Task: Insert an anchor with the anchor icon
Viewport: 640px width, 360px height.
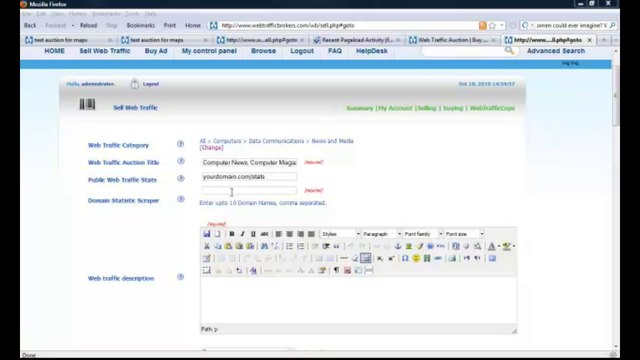Action: (x=398, y=246)
